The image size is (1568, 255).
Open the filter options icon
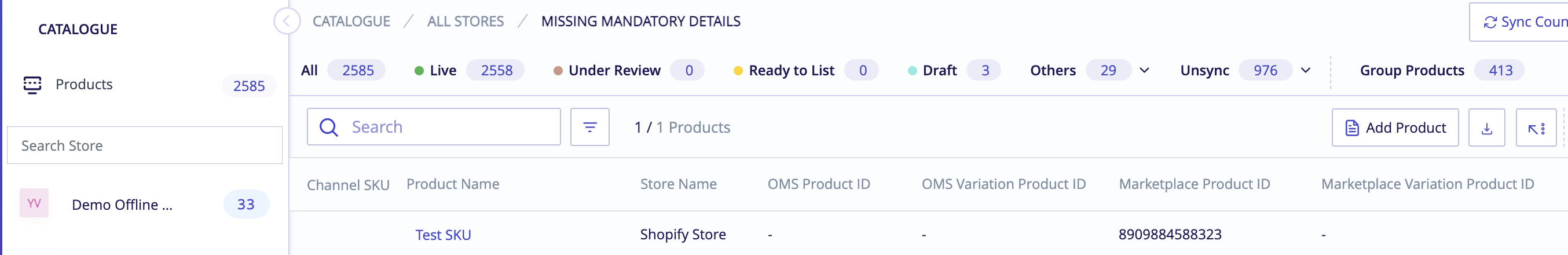tap(589, 126)
